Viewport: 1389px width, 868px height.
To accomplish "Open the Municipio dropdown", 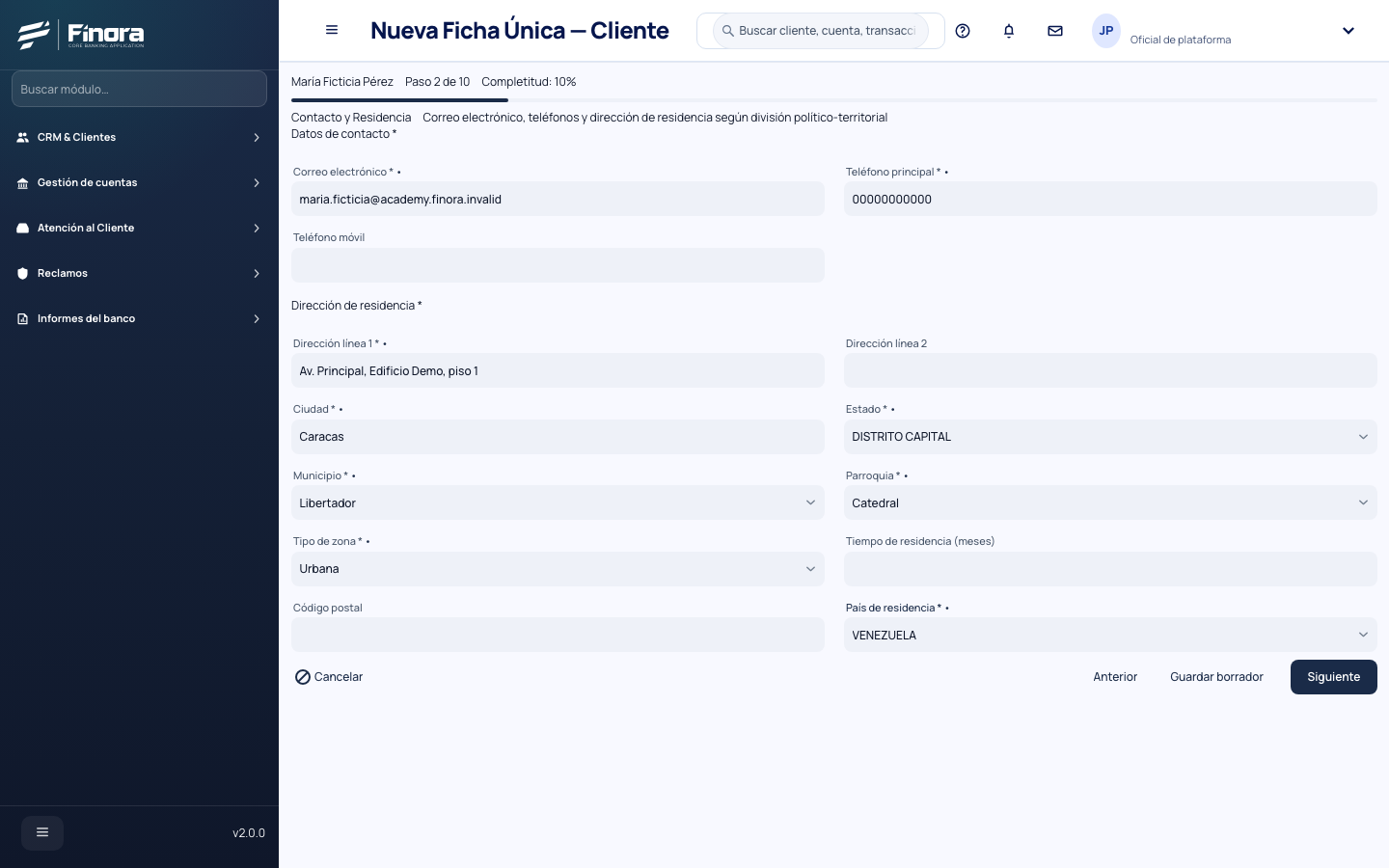I will (558, 502).
